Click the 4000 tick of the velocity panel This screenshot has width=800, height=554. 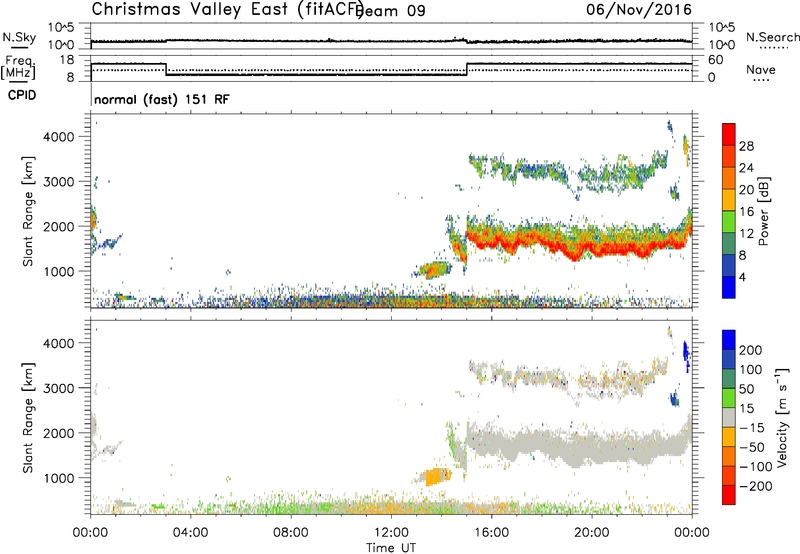coord(58,343)
